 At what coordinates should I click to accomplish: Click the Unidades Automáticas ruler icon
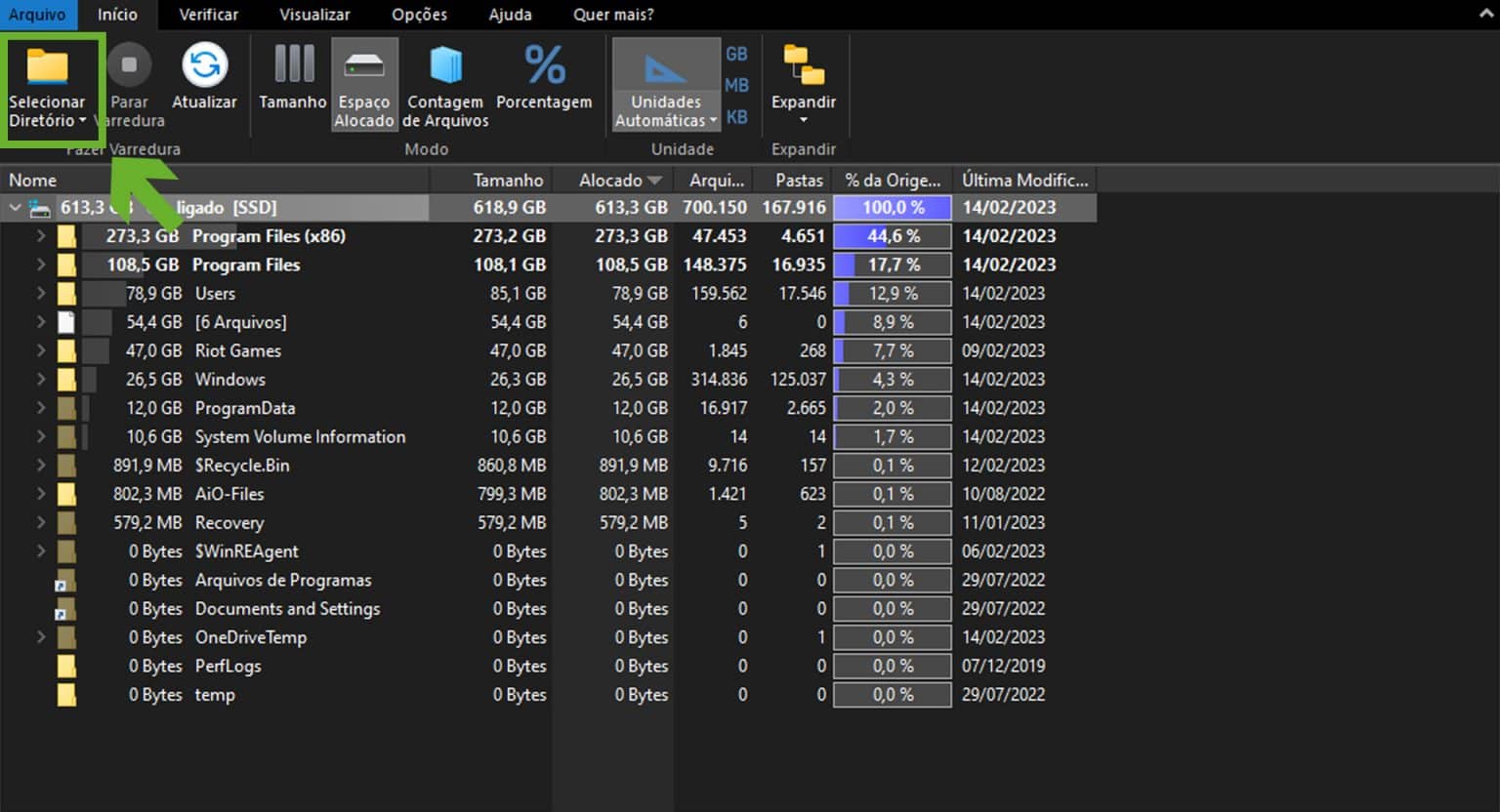point(665,68)
